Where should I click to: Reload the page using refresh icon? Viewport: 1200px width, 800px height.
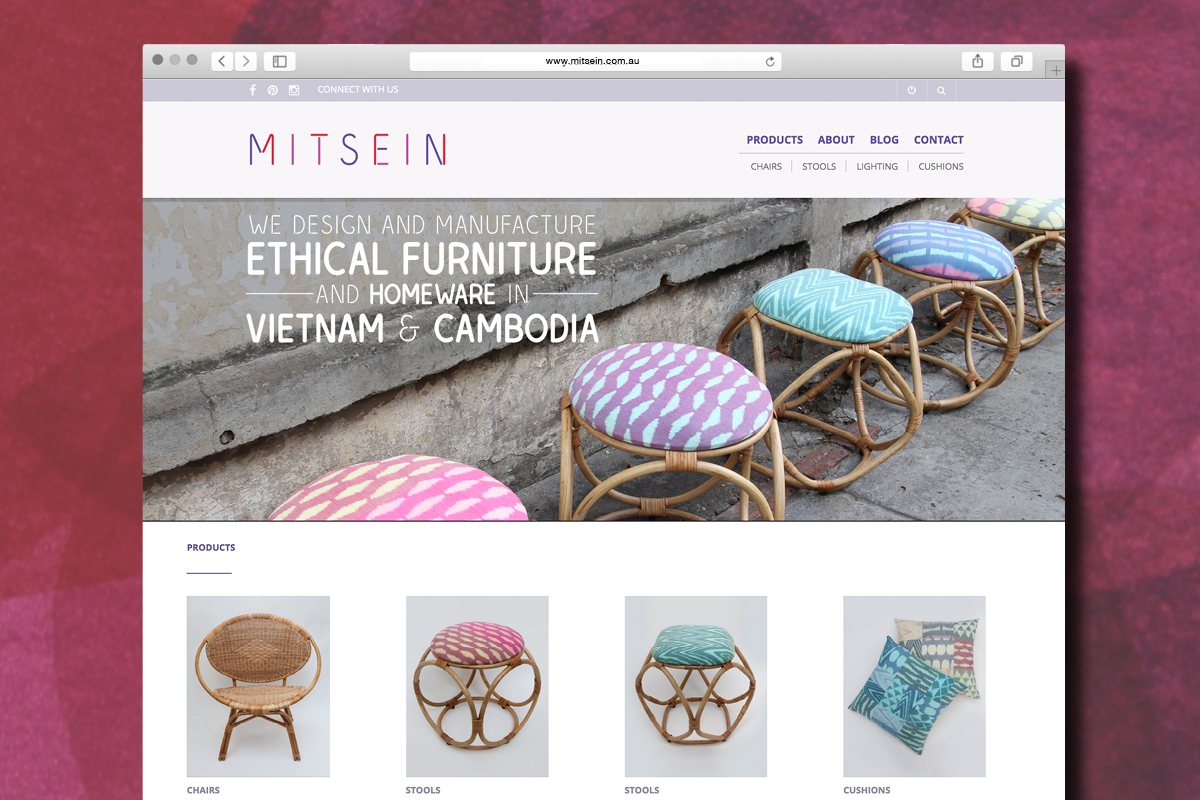[770, 61]
